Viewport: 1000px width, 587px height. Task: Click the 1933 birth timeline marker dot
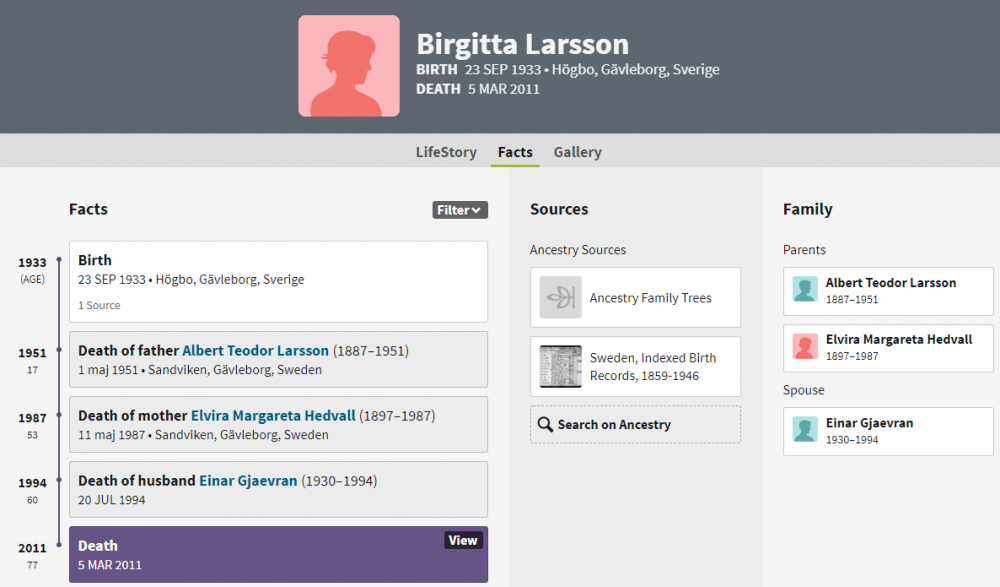[x=59, y=260]
